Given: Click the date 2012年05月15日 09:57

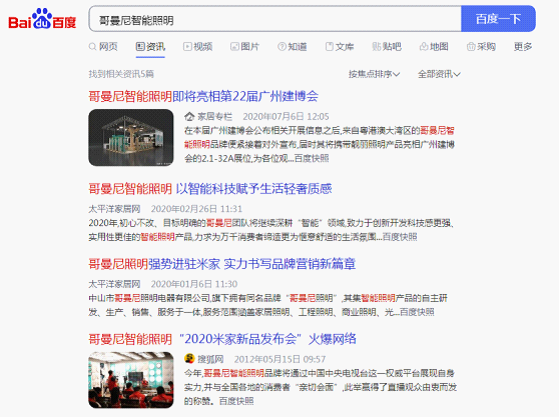Looking at the screenshot, I should 280,359.
